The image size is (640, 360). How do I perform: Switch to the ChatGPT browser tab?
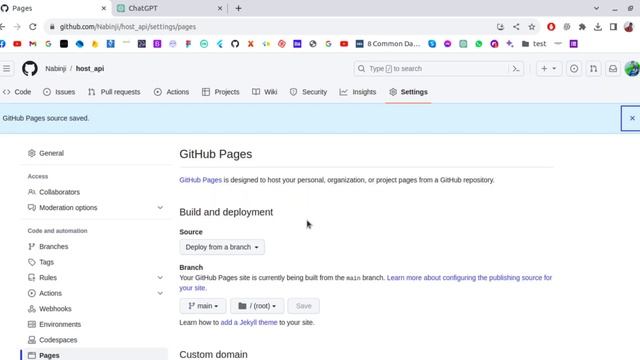point(169,8)
